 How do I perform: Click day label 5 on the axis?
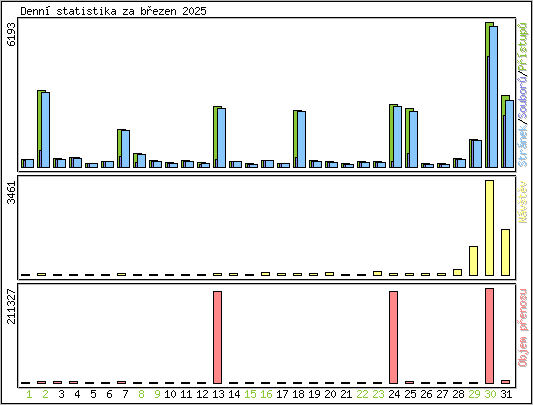93,394
